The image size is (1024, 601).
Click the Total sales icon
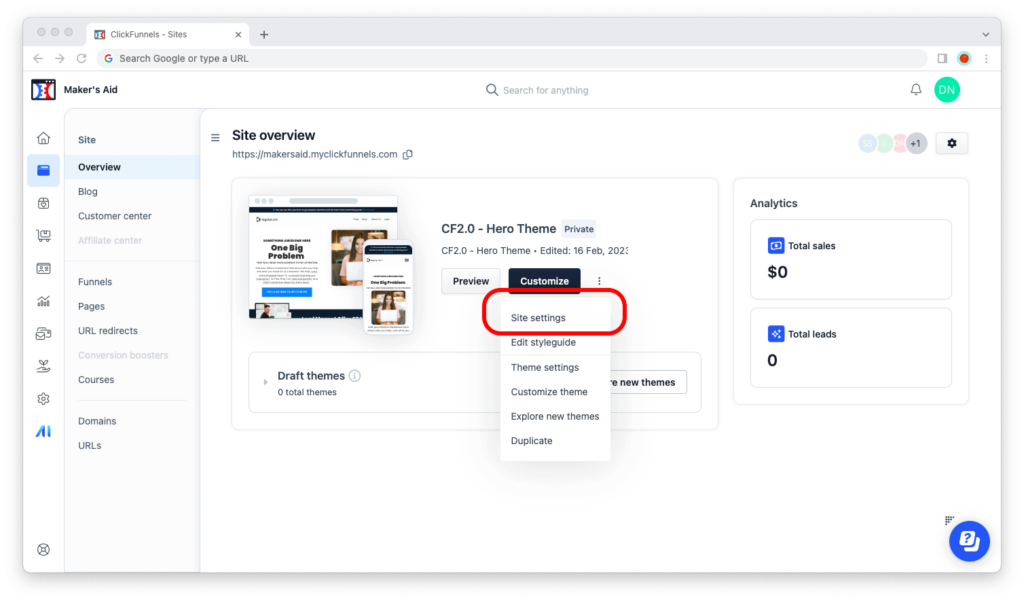coord(776,246)
